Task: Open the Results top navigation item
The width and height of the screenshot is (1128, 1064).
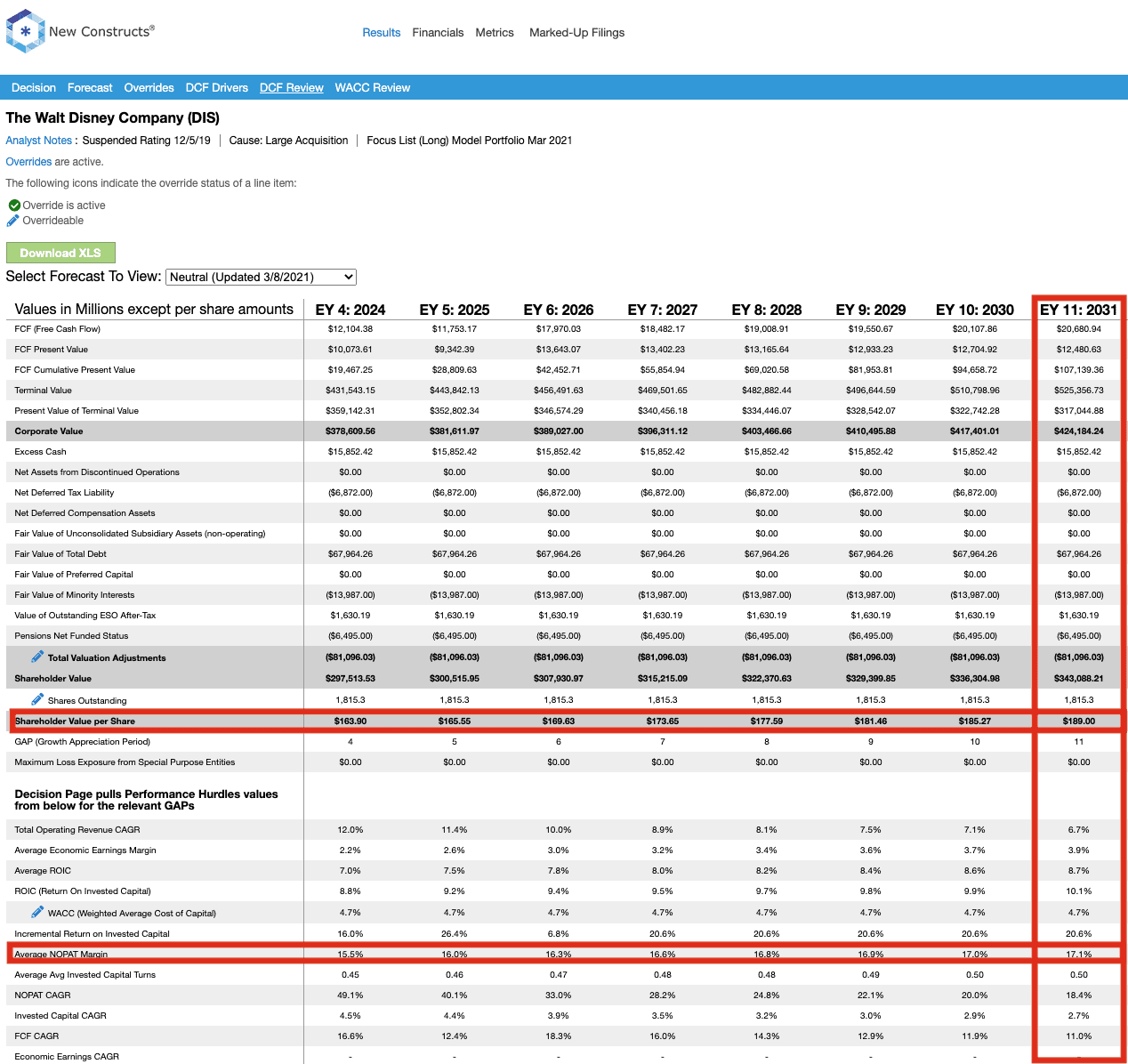Action: click(382, 33)
